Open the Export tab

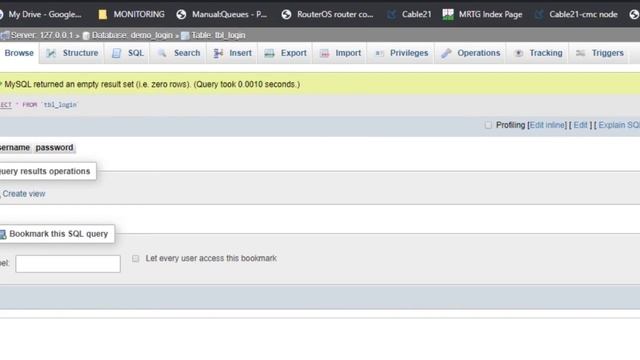pyautogui.click(x=285, y=53)
